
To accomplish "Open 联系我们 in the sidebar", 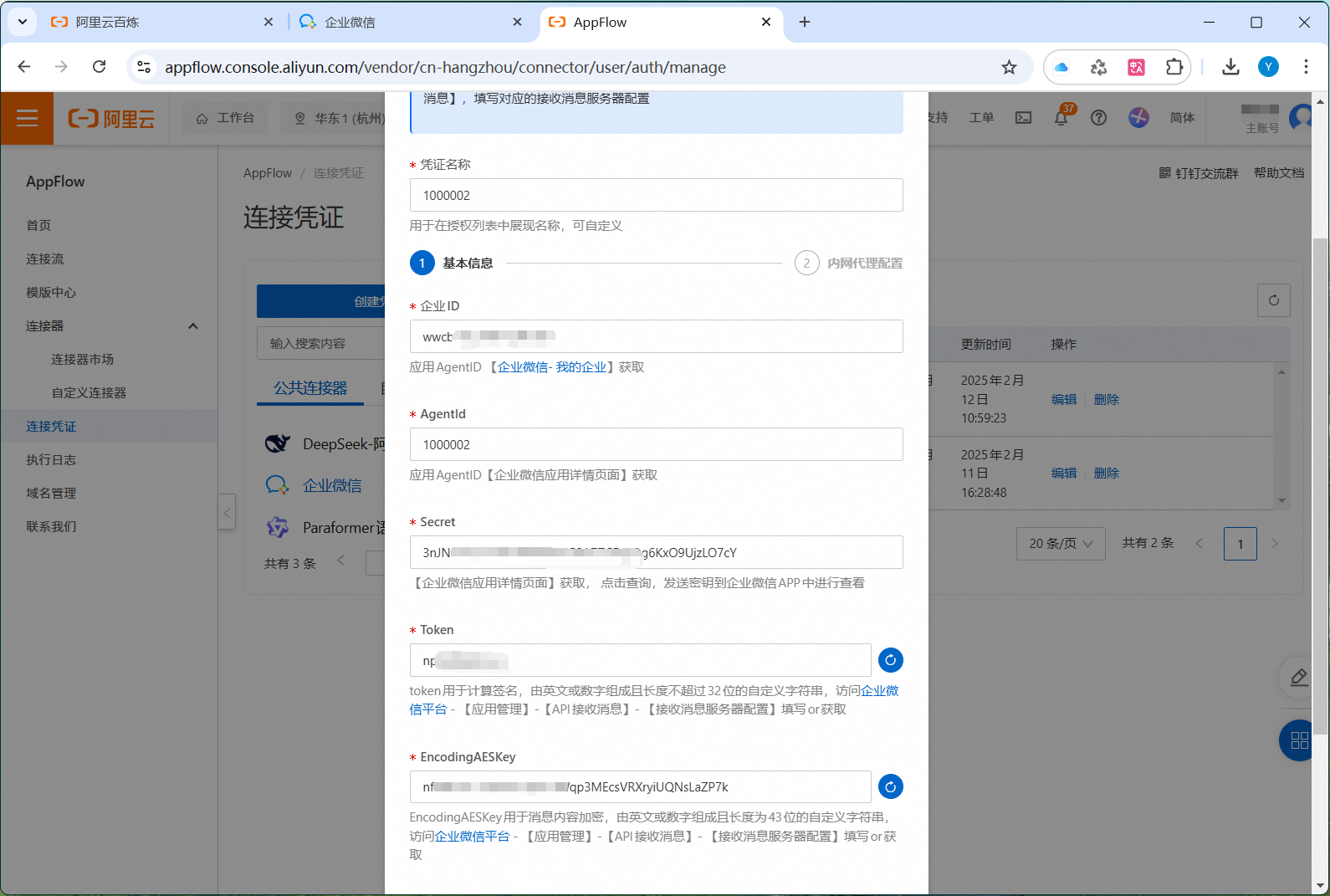I will click(x=51, y=527).
